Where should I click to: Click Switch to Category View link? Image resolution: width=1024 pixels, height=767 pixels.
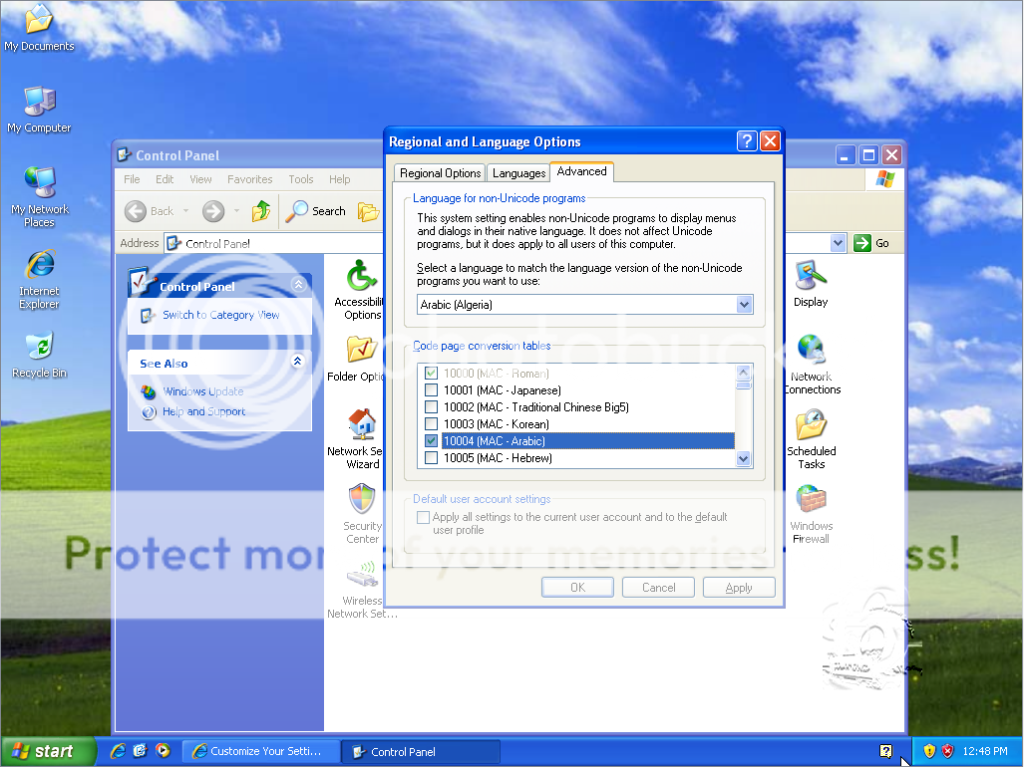pos(221,315)
